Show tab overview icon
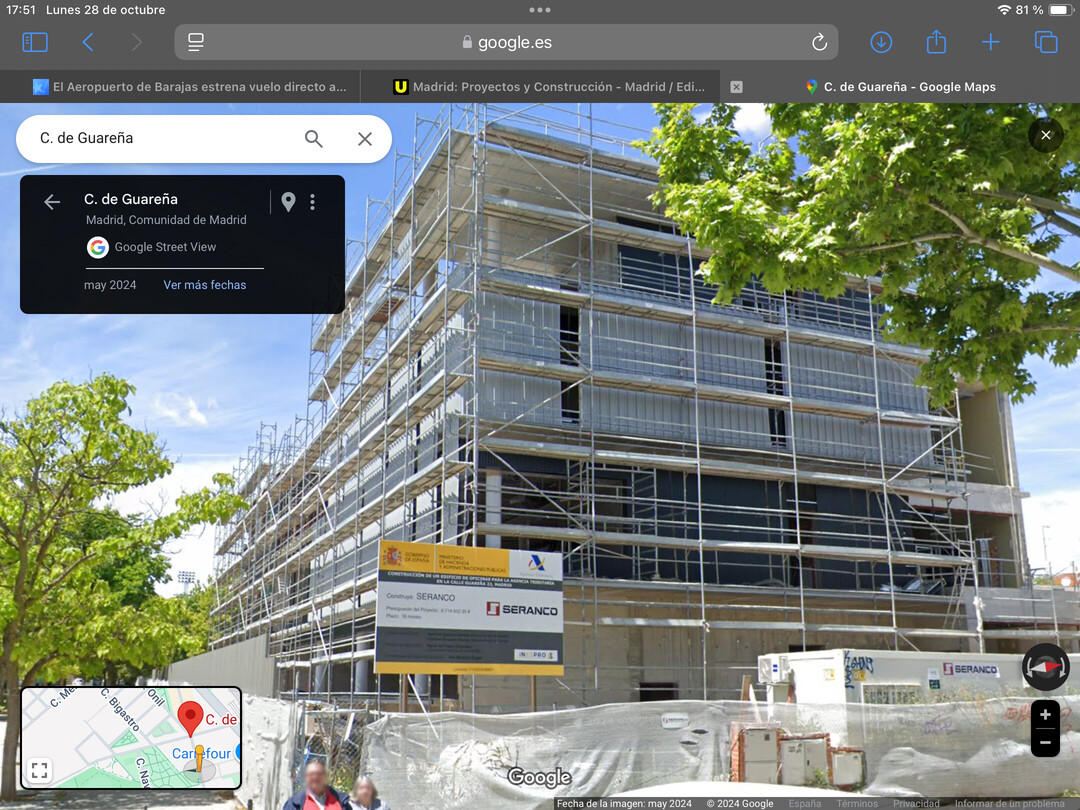 [x=1046, y=42]
